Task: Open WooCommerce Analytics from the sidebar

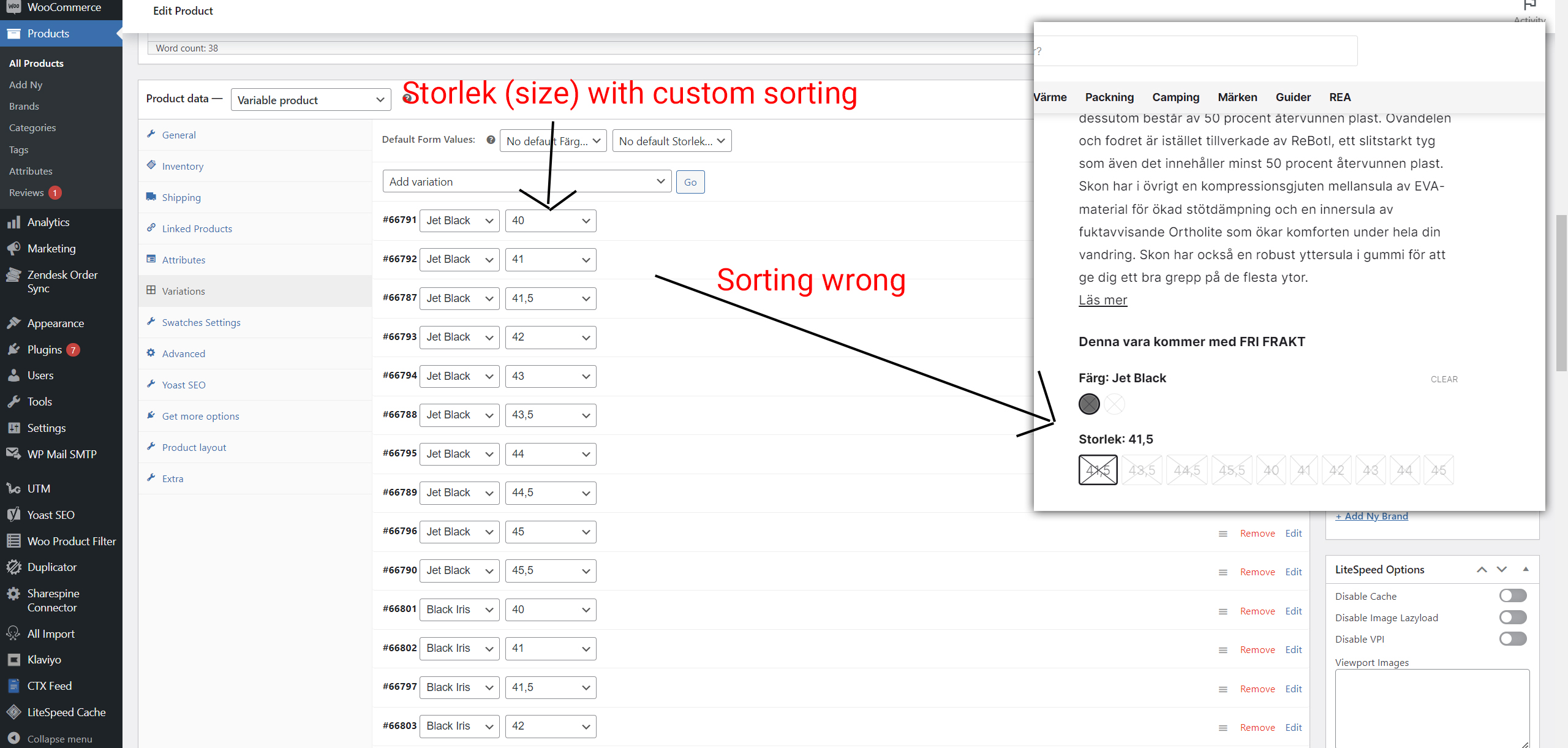Action: 49,222
